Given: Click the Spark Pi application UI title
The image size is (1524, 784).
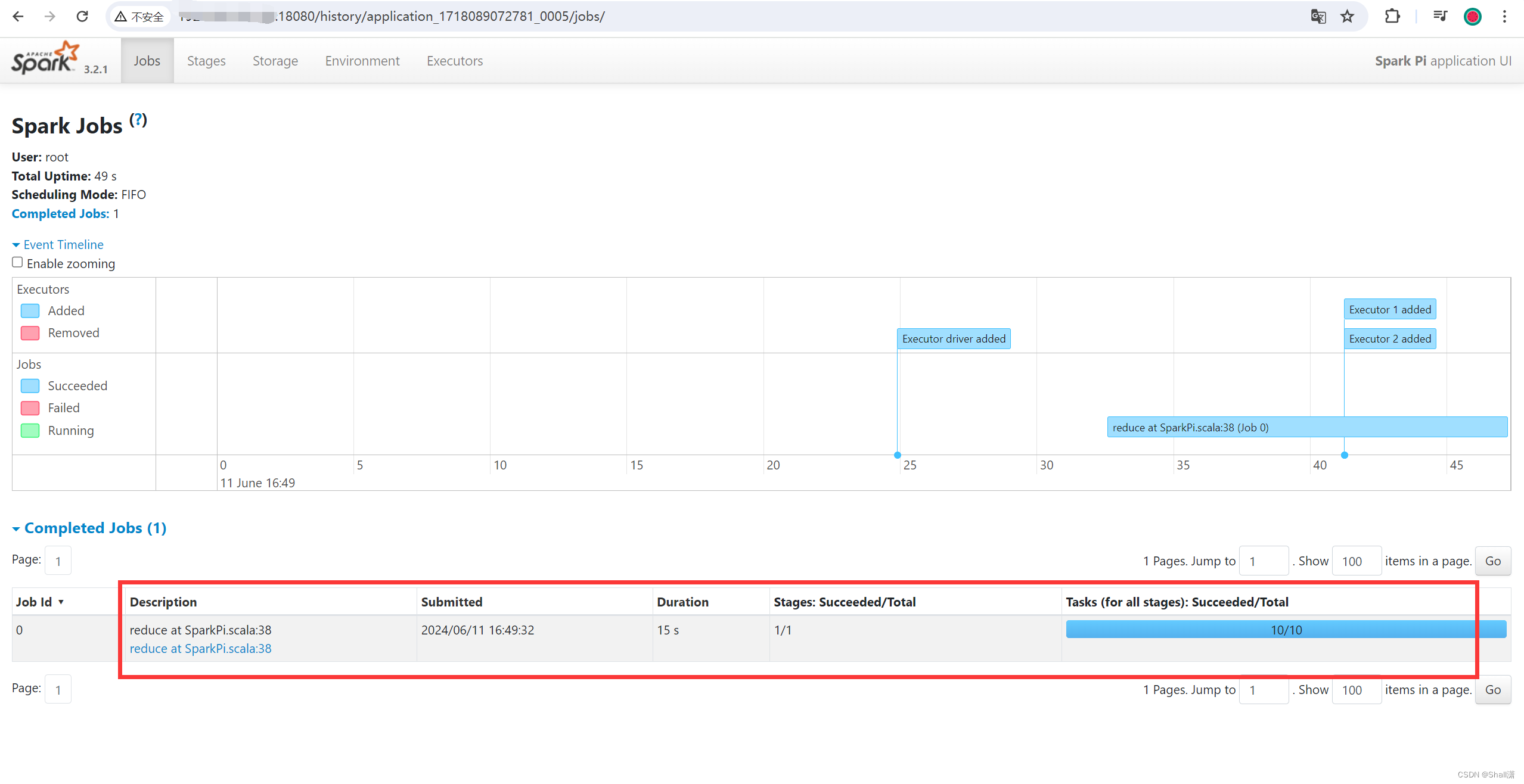Looking at the screenshot, I should click(x=1443, y=61).
